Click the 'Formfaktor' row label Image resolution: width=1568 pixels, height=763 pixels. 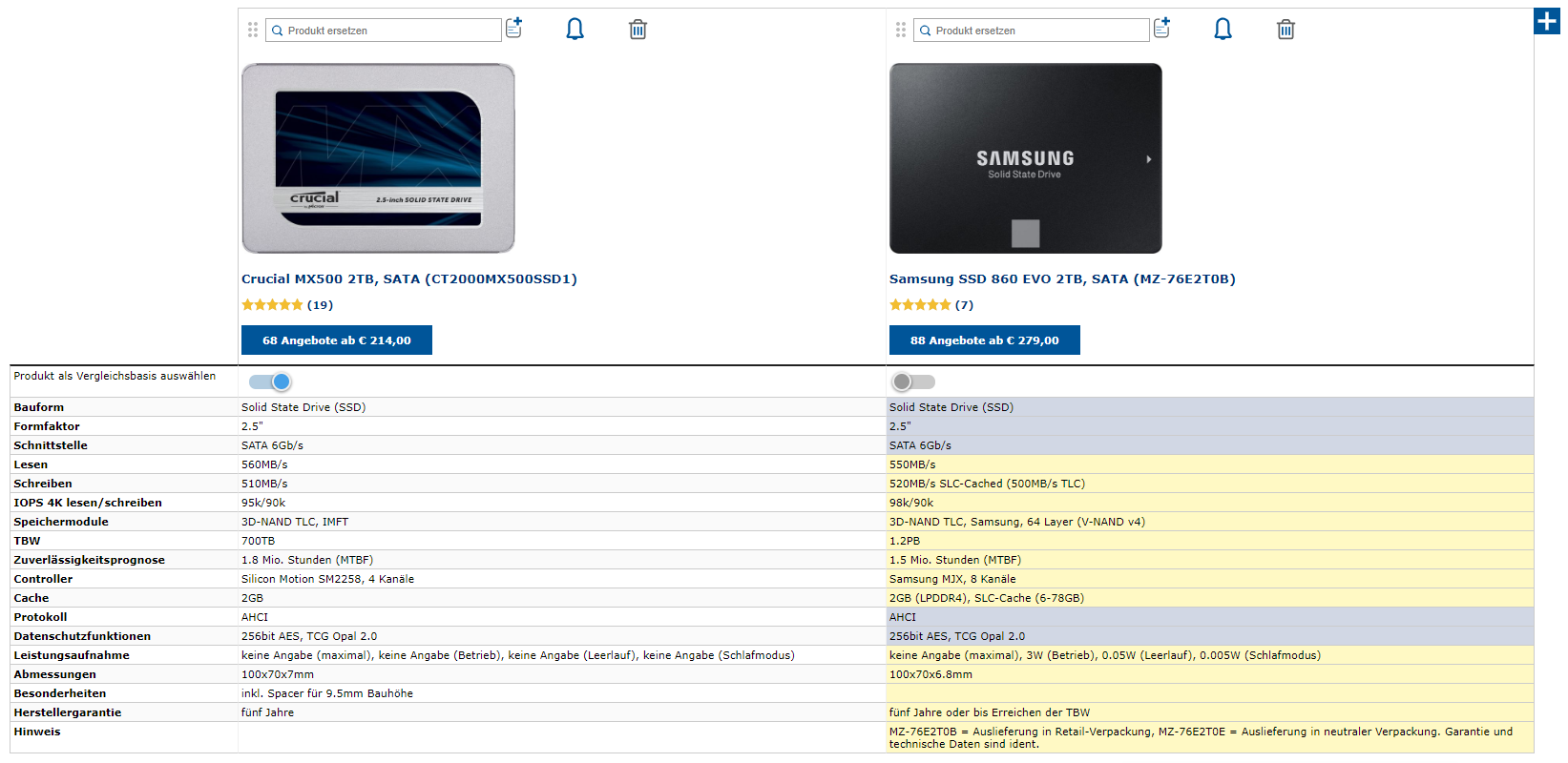pos(47,426)
